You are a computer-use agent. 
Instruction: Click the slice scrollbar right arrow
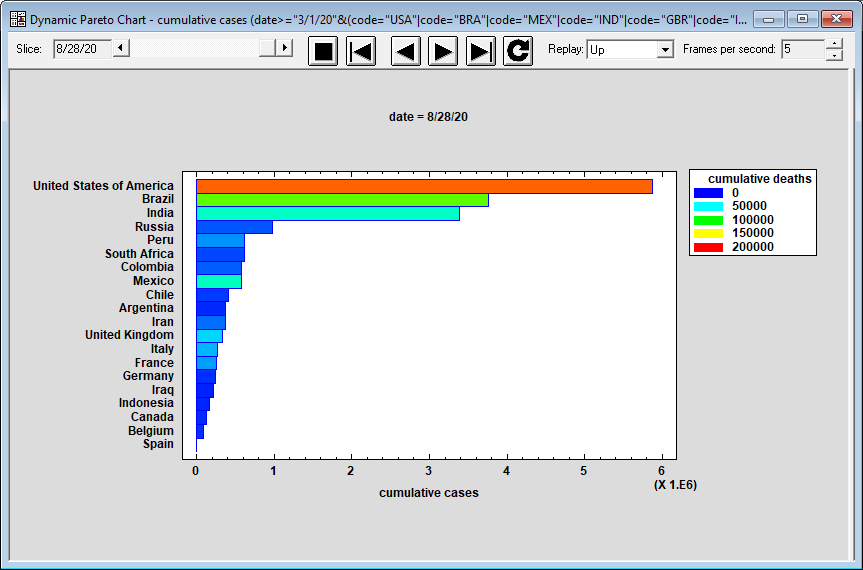(x=285, y=48)
